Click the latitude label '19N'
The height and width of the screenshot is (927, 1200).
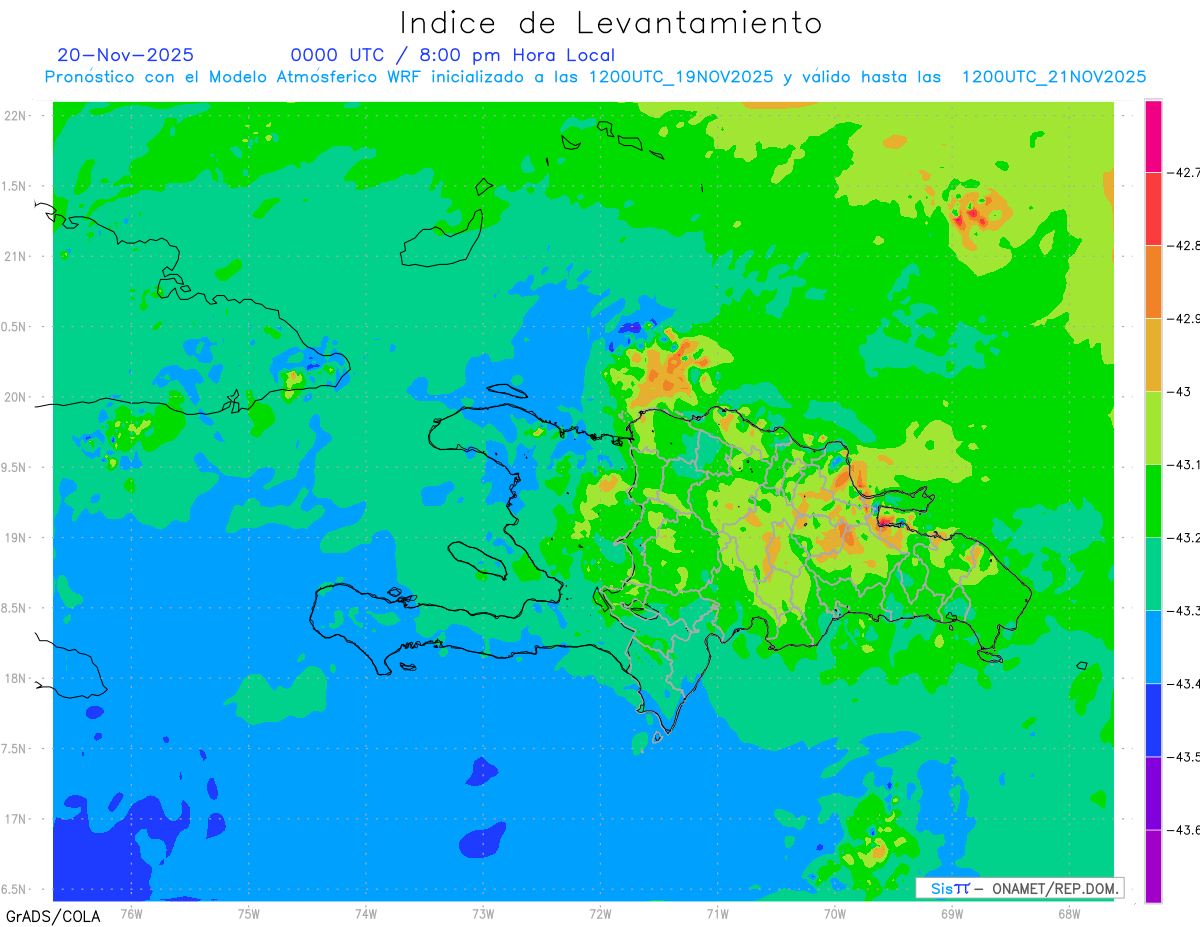16,538
